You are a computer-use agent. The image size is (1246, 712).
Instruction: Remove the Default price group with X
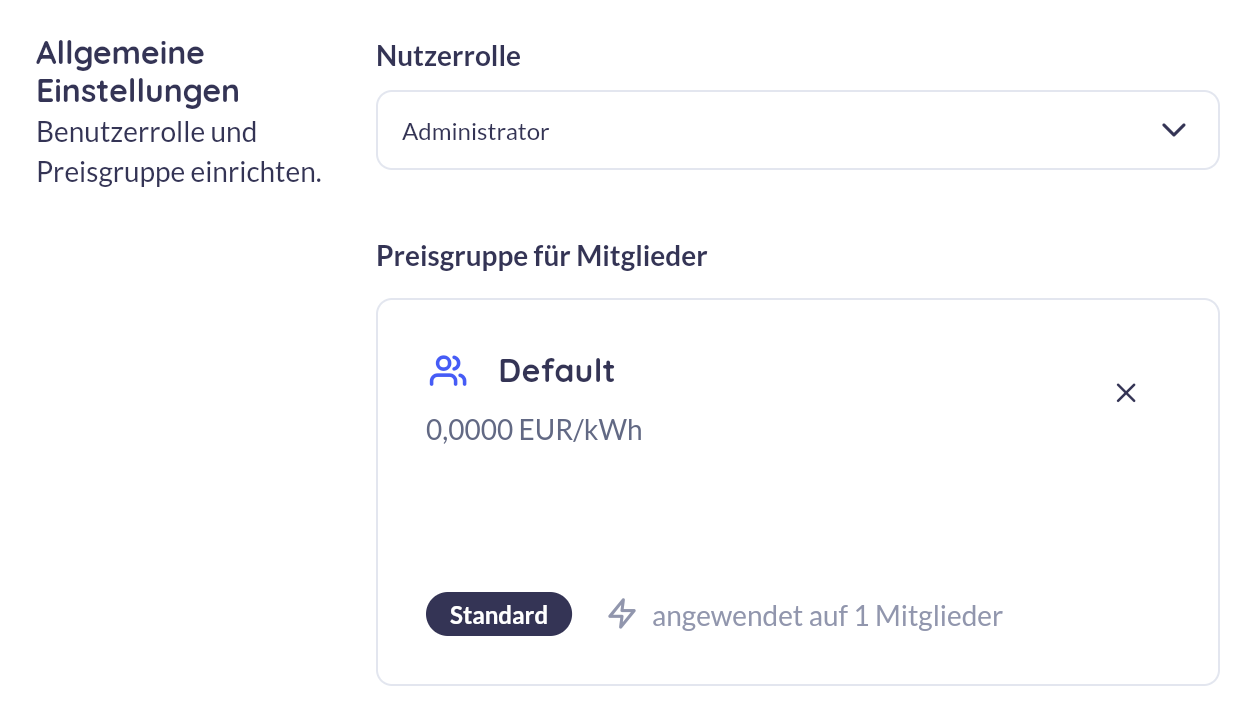1126,393
